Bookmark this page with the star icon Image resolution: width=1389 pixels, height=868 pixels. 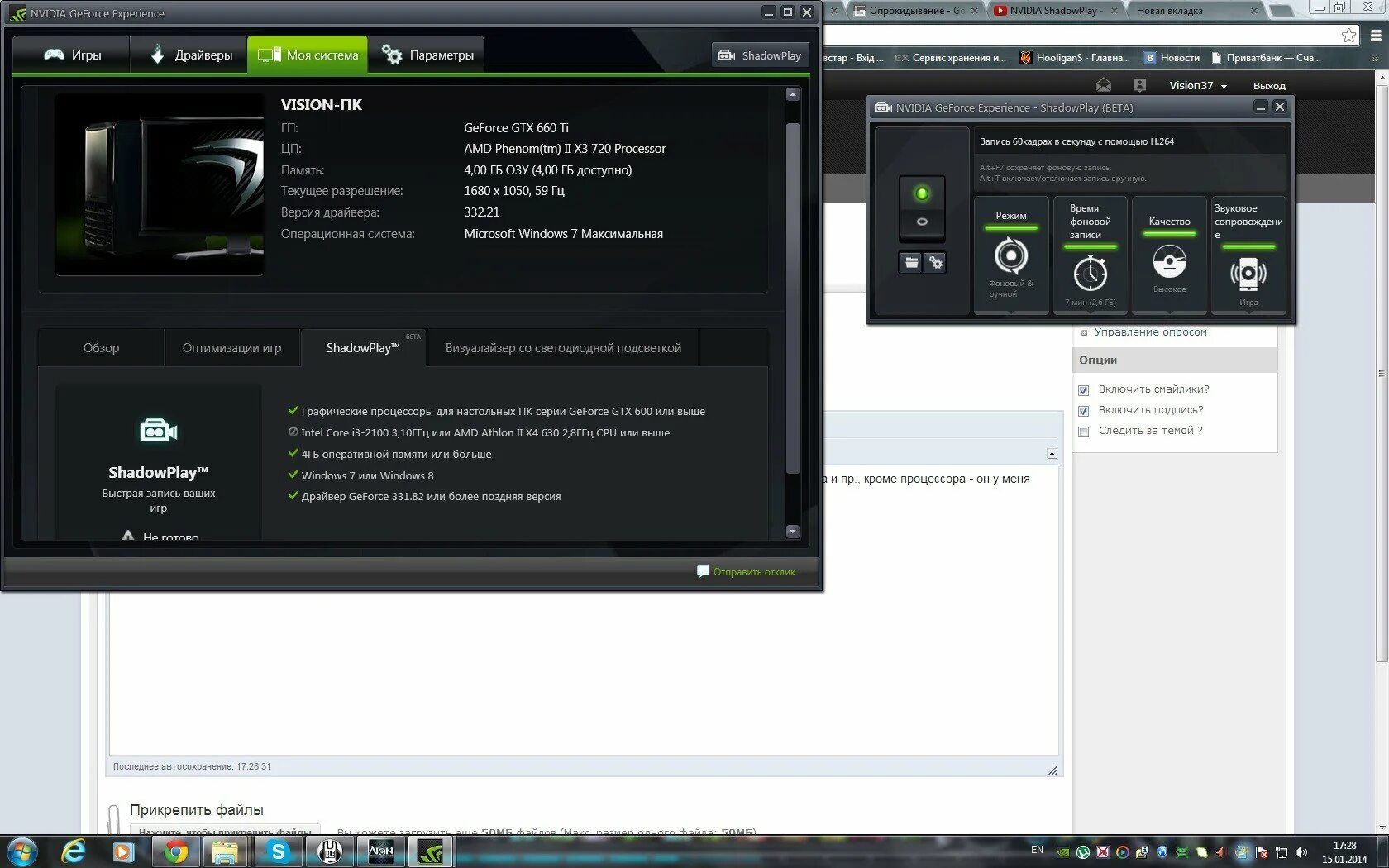pyautogui.click(x=1348, y=35)
